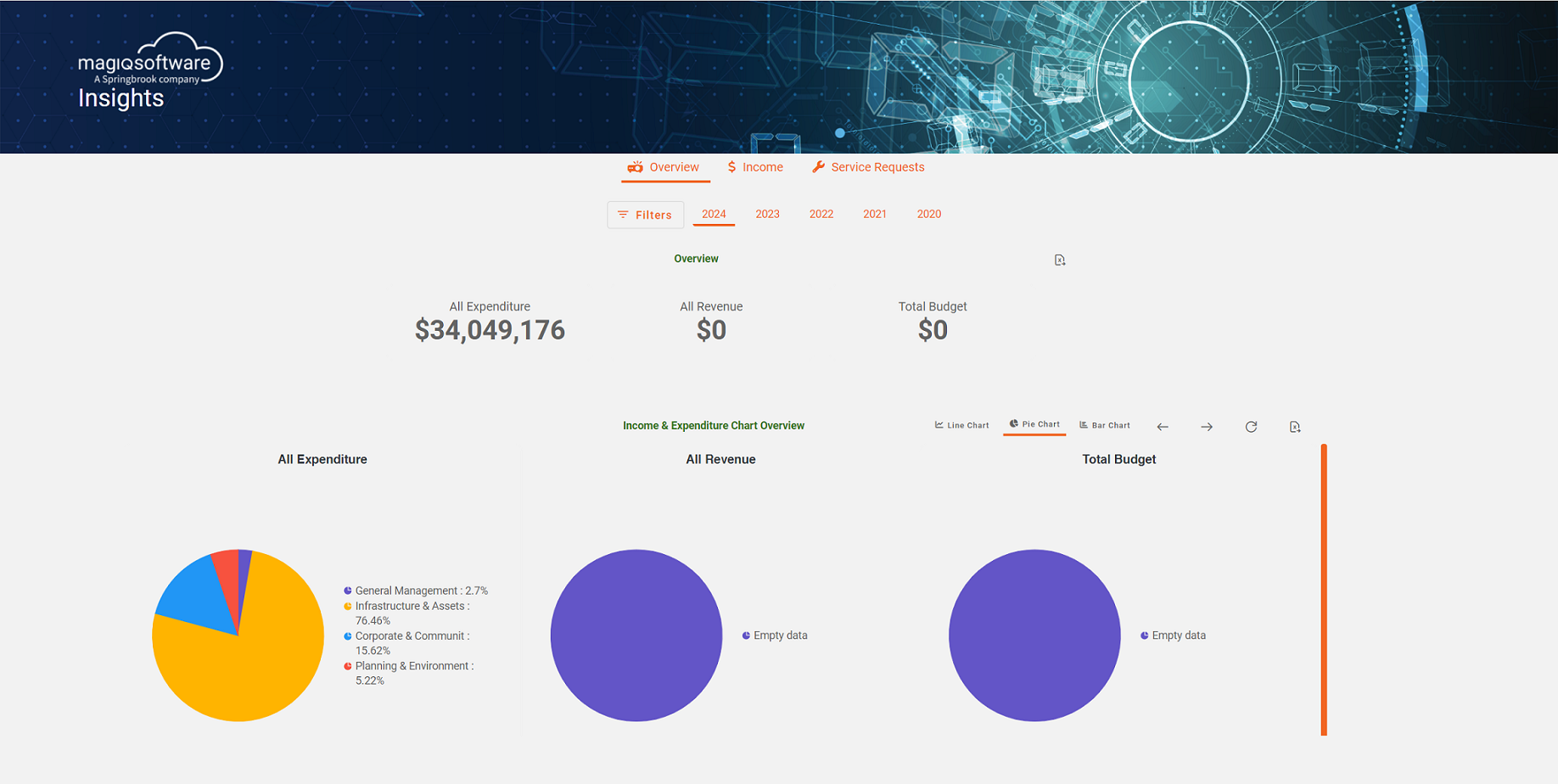
Task: Export the Overview section to Excel
Action: pos(1059,260)
